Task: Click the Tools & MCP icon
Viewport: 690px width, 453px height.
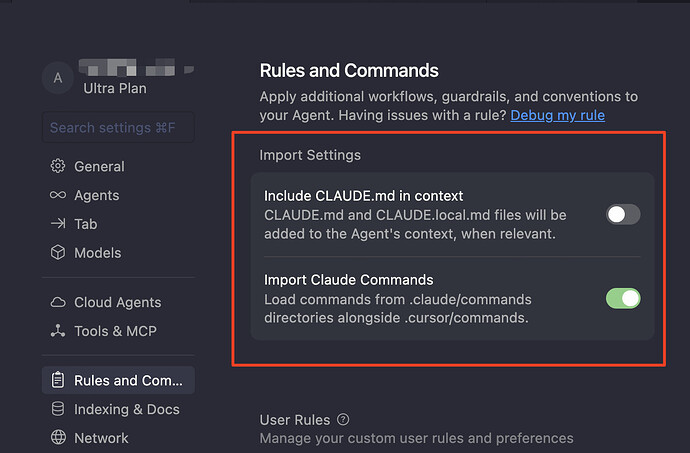Action: [x=58, y=331]
